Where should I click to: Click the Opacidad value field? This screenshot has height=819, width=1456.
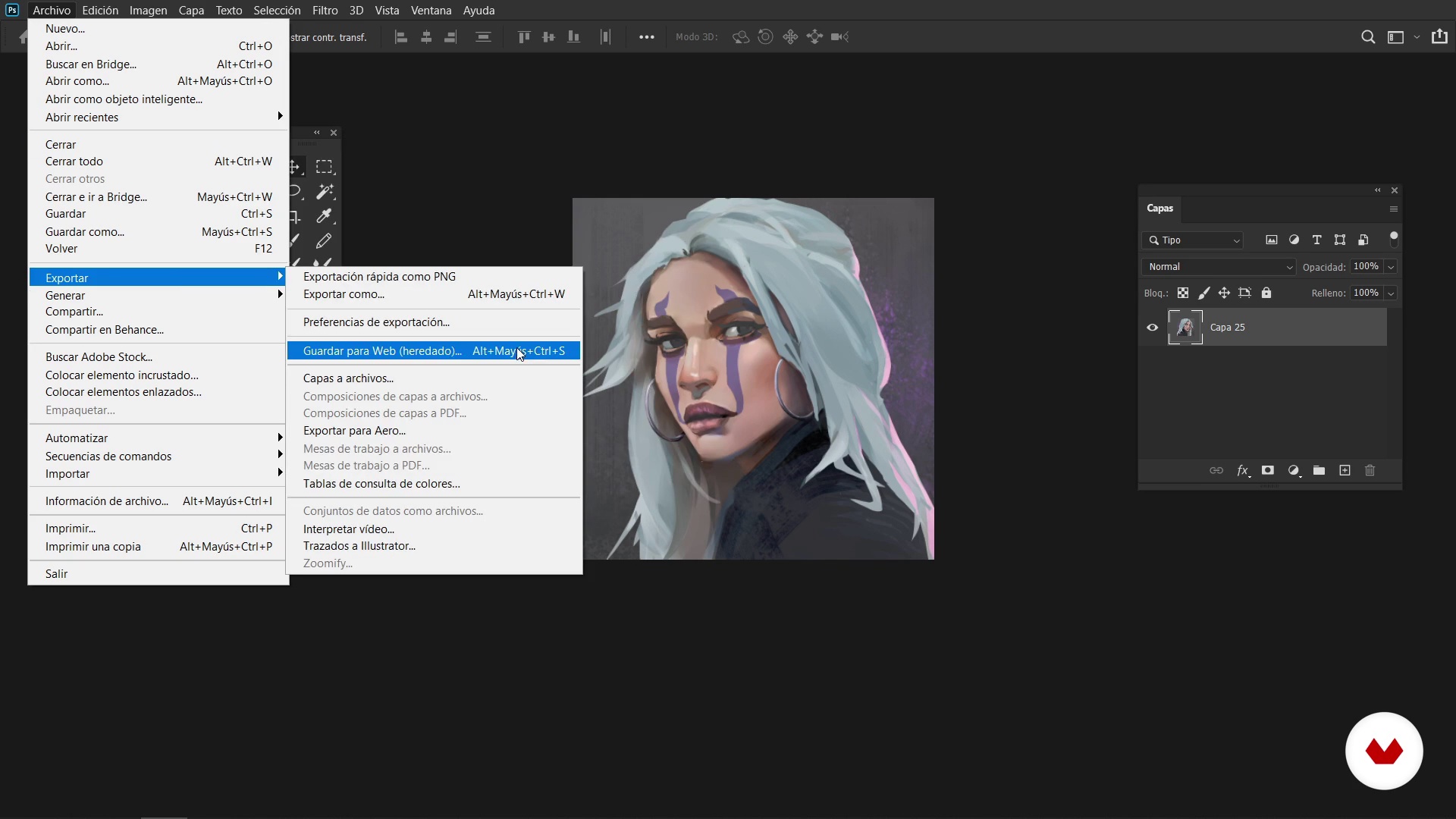click(x=1366, y=267)
